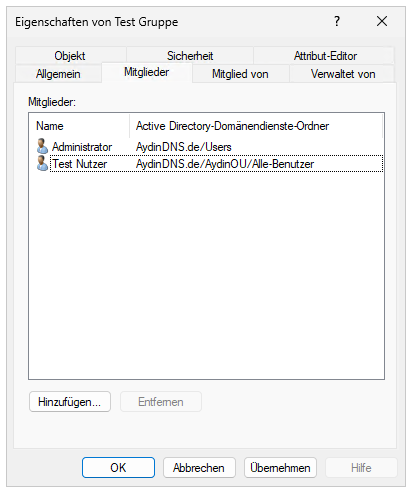Confirm with the OK button
The image size is (410, 491).
click(x=118, y=468)
